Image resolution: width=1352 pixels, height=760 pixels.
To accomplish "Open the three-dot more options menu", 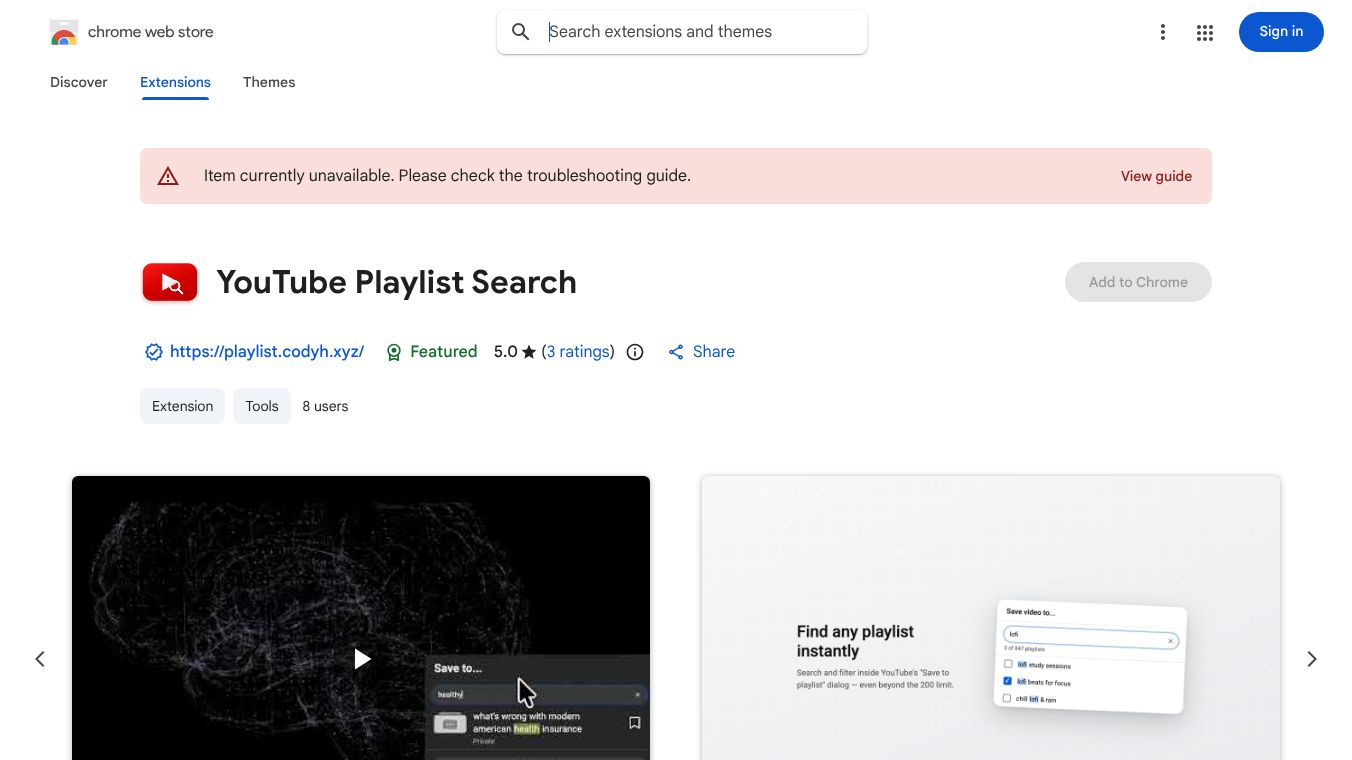I will tap(1162, 32).
